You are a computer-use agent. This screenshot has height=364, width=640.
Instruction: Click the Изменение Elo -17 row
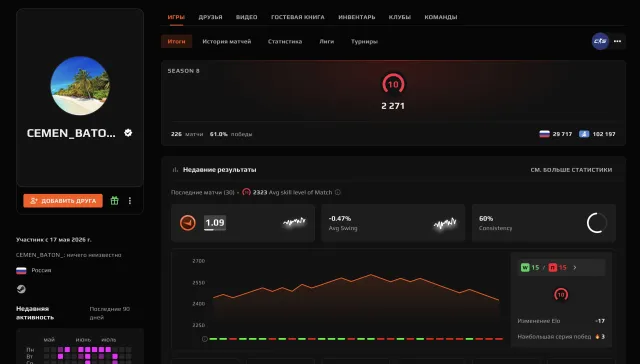tap(561, 321)
